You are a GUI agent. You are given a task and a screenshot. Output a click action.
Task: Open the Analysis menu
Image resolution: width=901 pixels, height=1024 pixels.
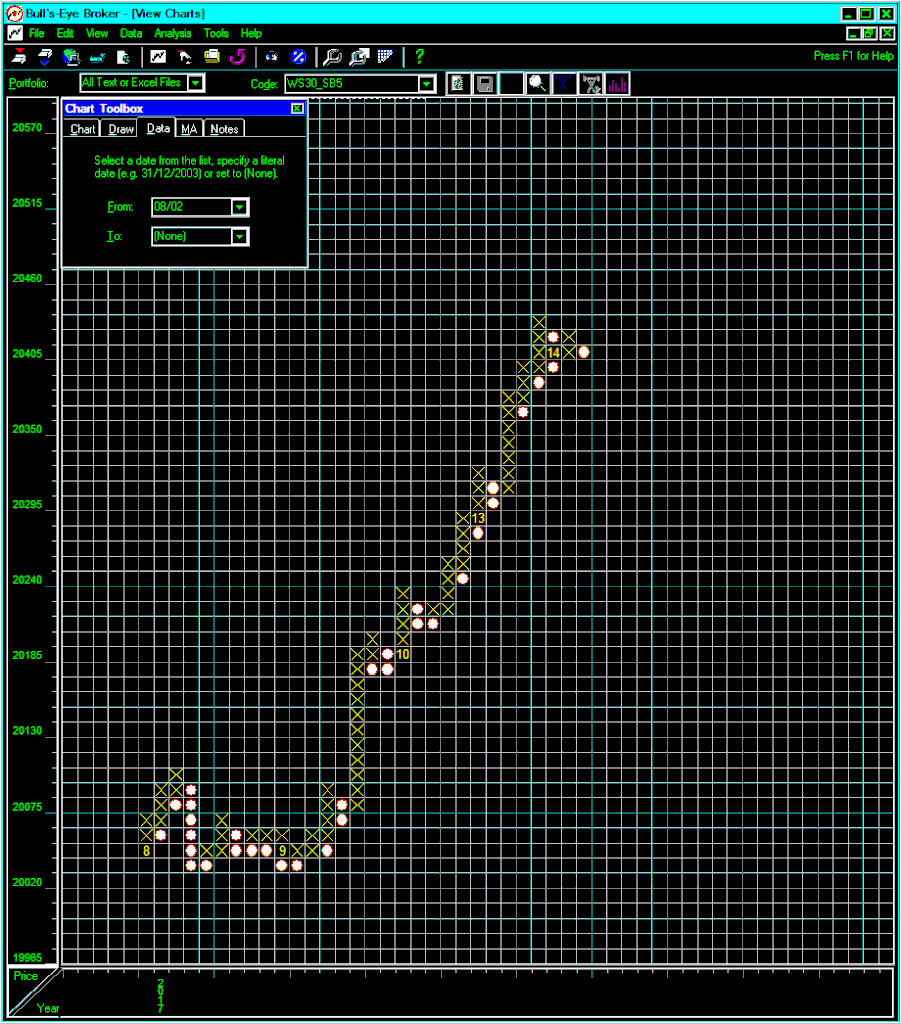pyautogui.click(x=172, y=33)
